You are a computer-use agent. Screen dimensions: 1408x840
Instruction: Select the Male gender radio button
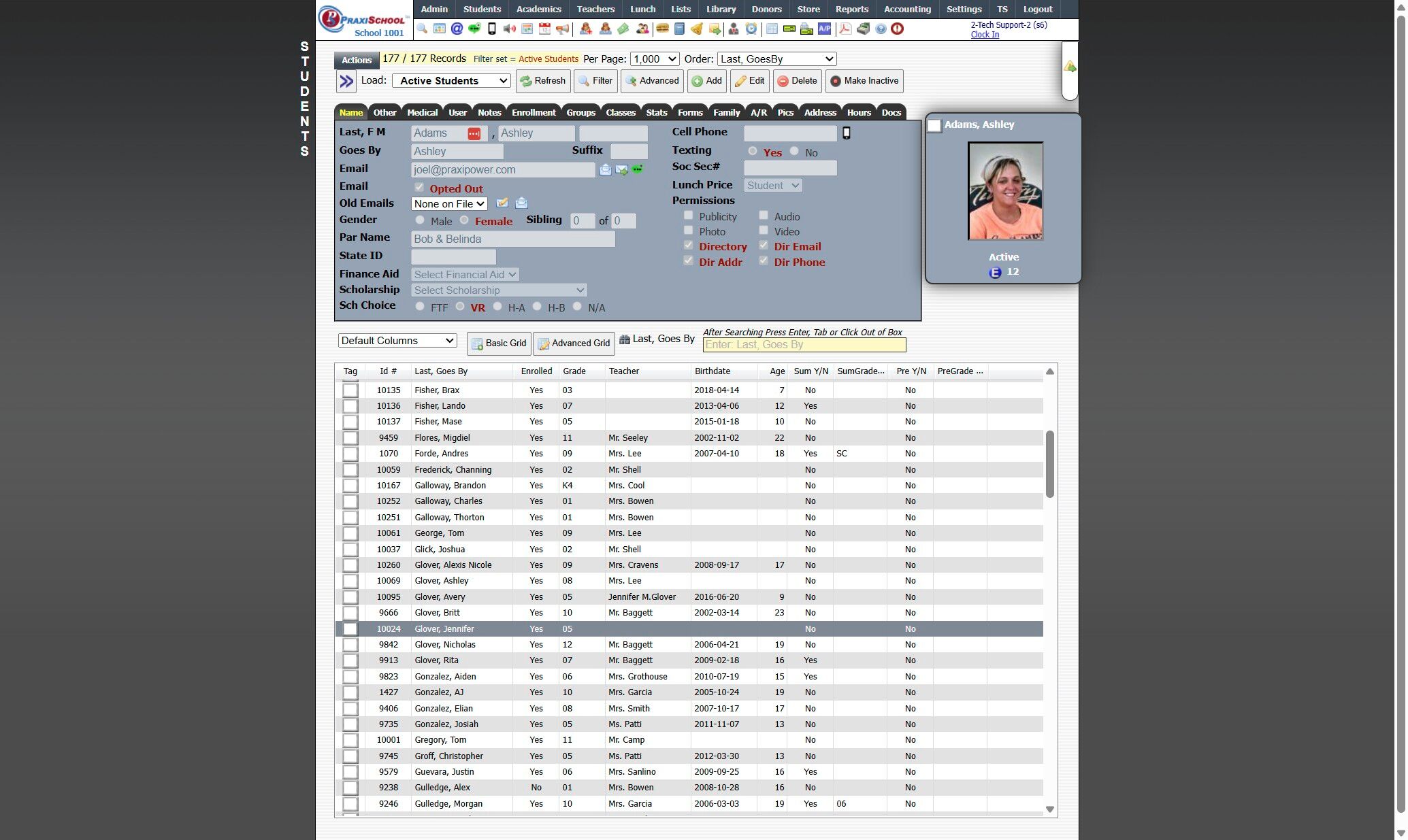tap(420, 220)
